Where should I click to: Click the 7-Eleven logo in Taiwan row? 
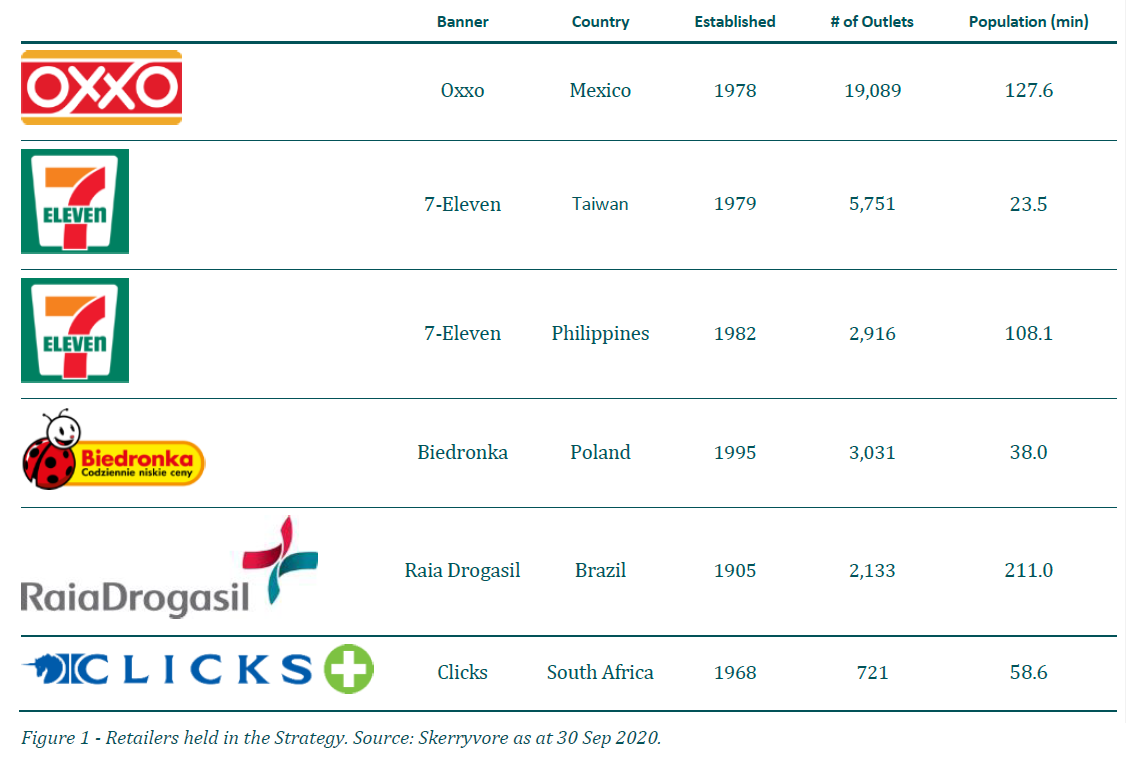pos(75,202)
